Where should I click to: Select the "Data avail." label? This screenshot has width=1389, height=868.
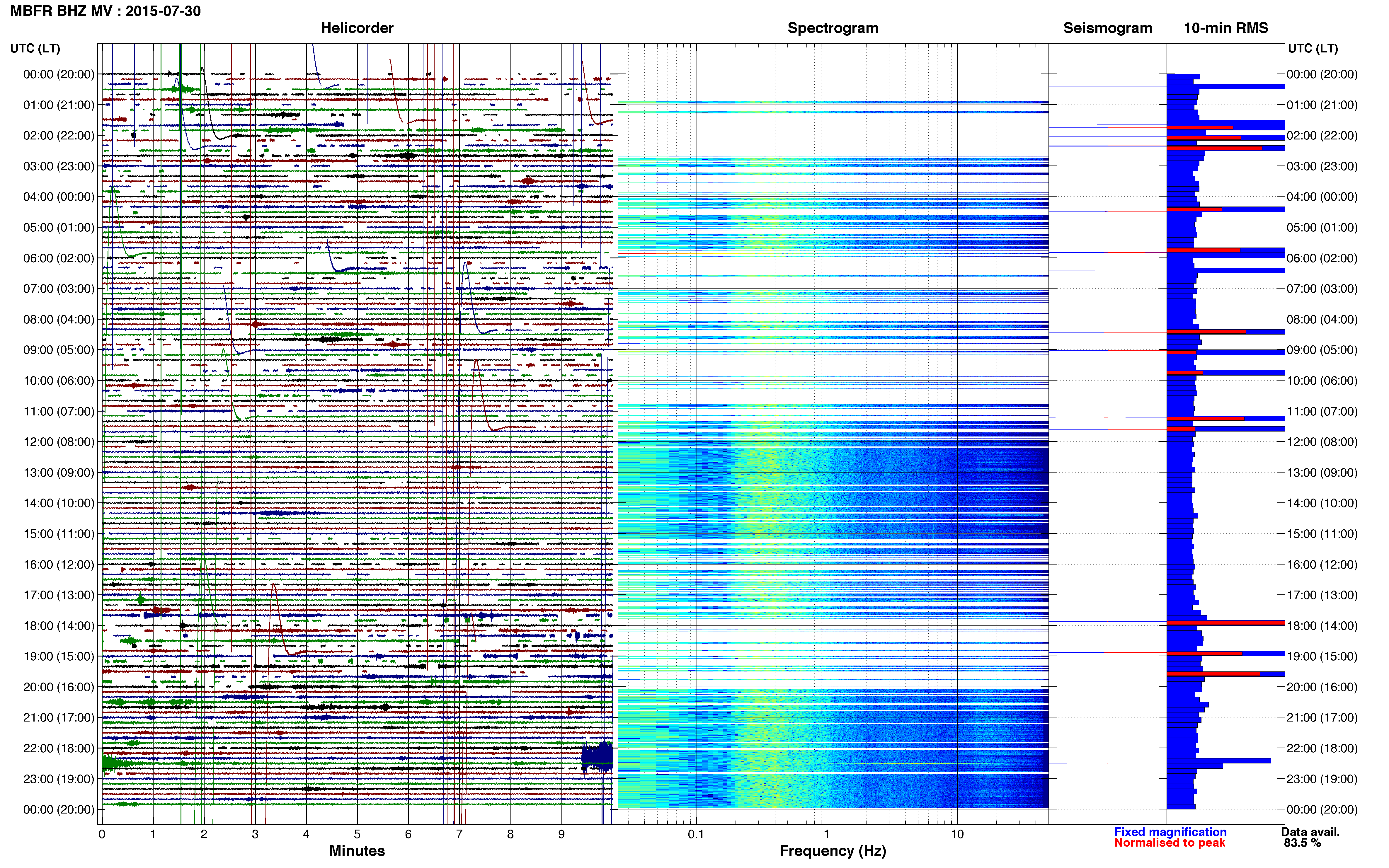1310,832
